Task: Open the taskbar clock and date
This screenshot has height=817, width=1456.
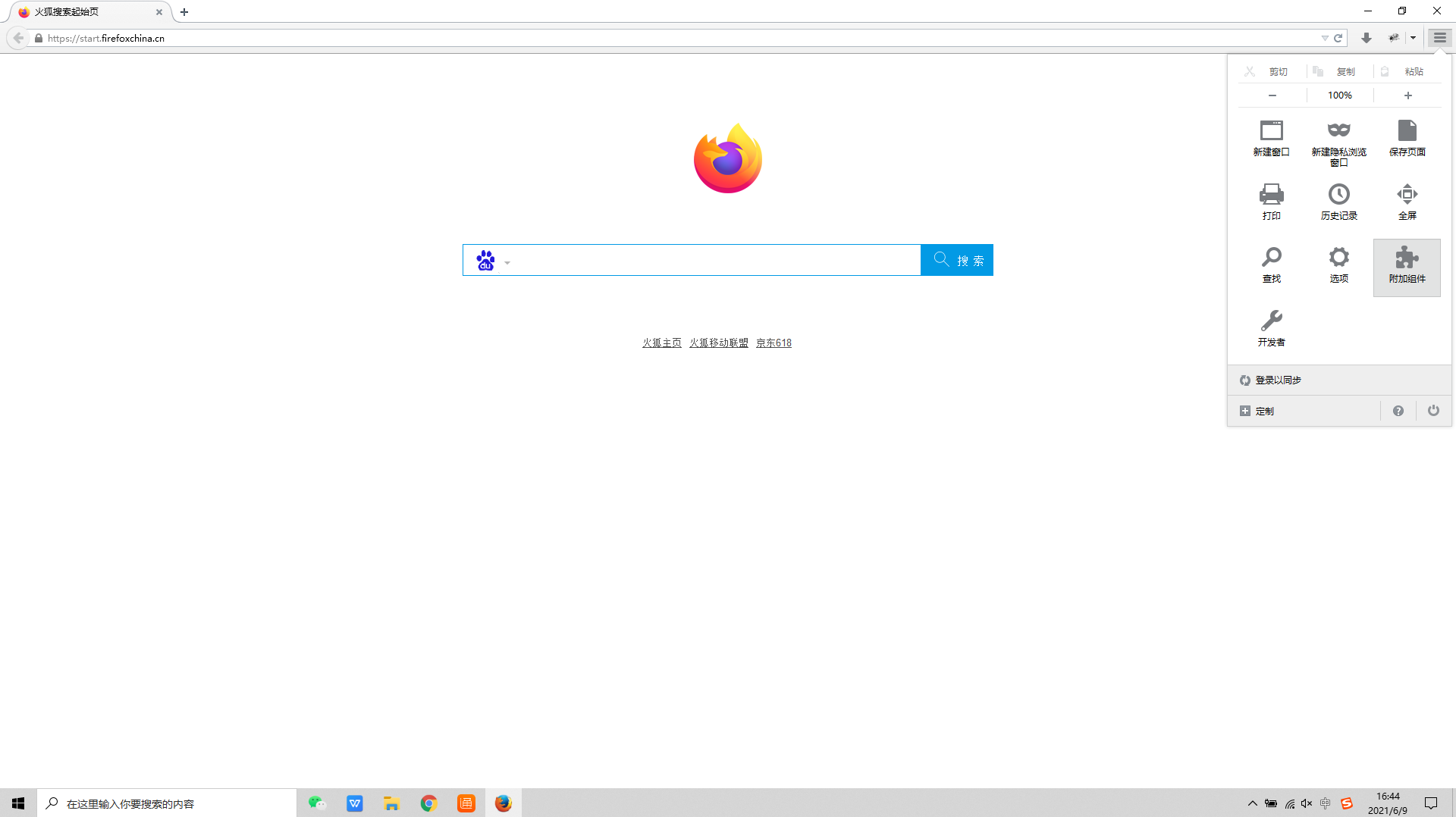Action: pos(1388,803)
